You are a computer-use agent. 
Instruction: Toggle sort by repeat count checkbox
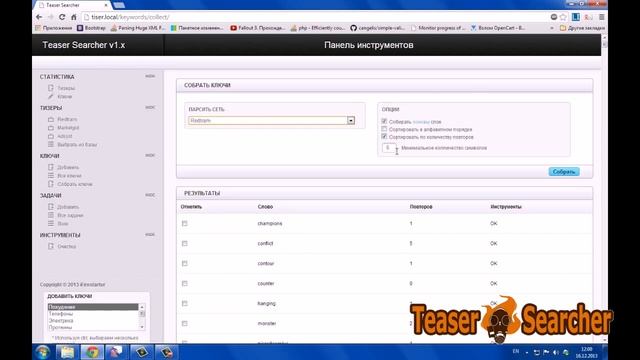[x=384, y=137]
